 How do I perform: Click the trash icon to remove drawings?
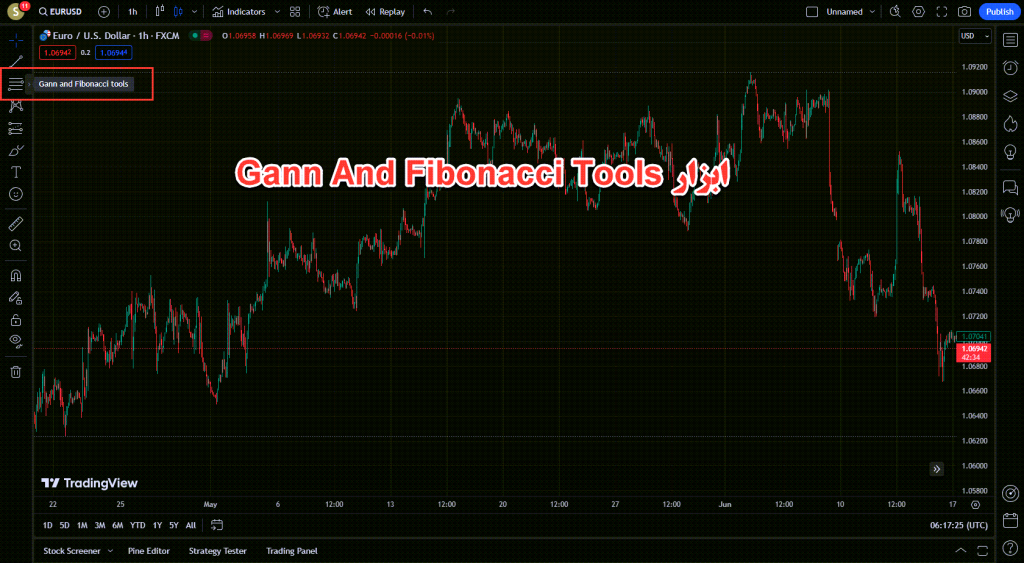tap(16, 372)
